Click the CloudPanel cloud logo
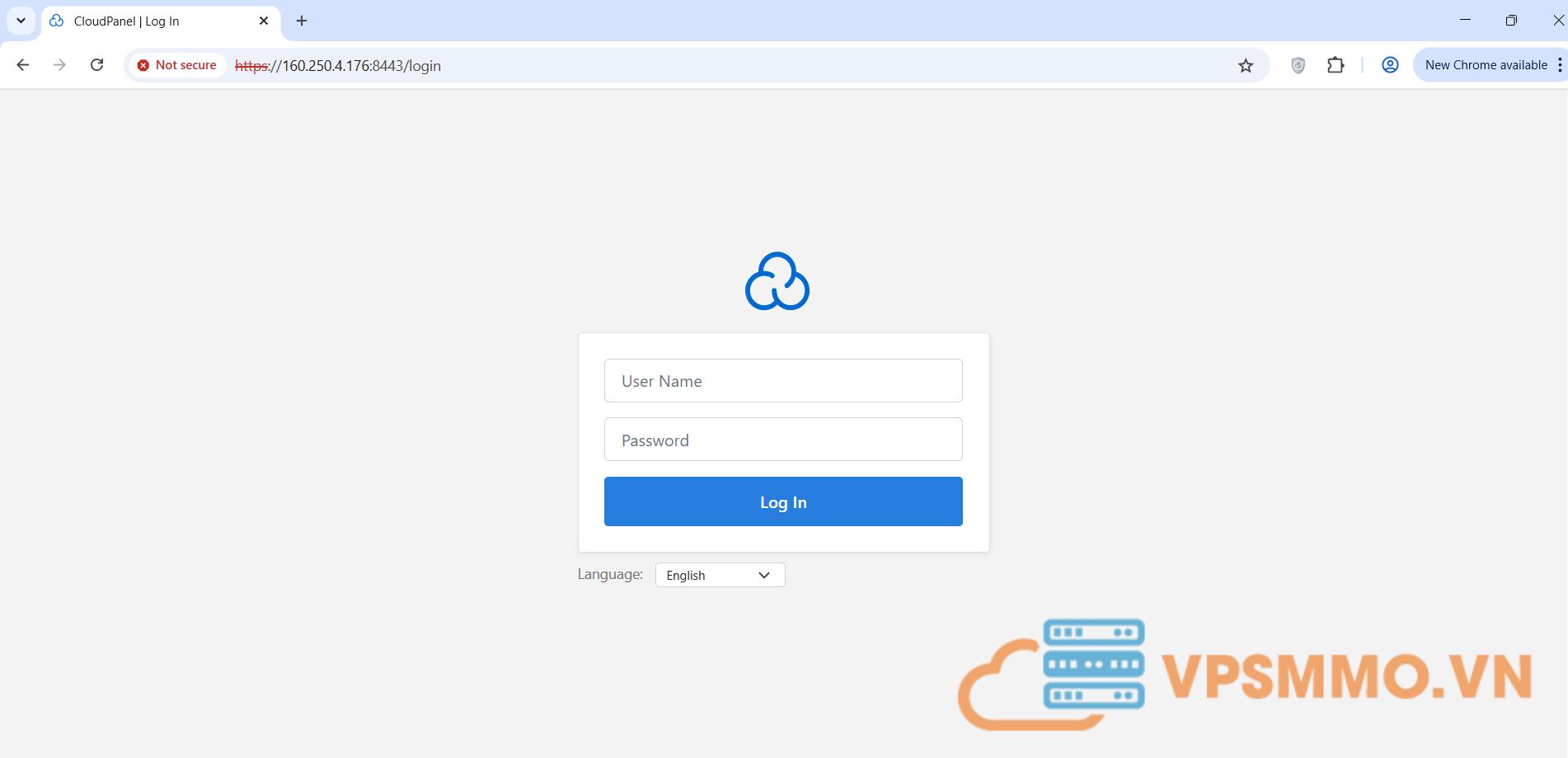This screenshot has width=1568, height=758. tap(777, 282)
